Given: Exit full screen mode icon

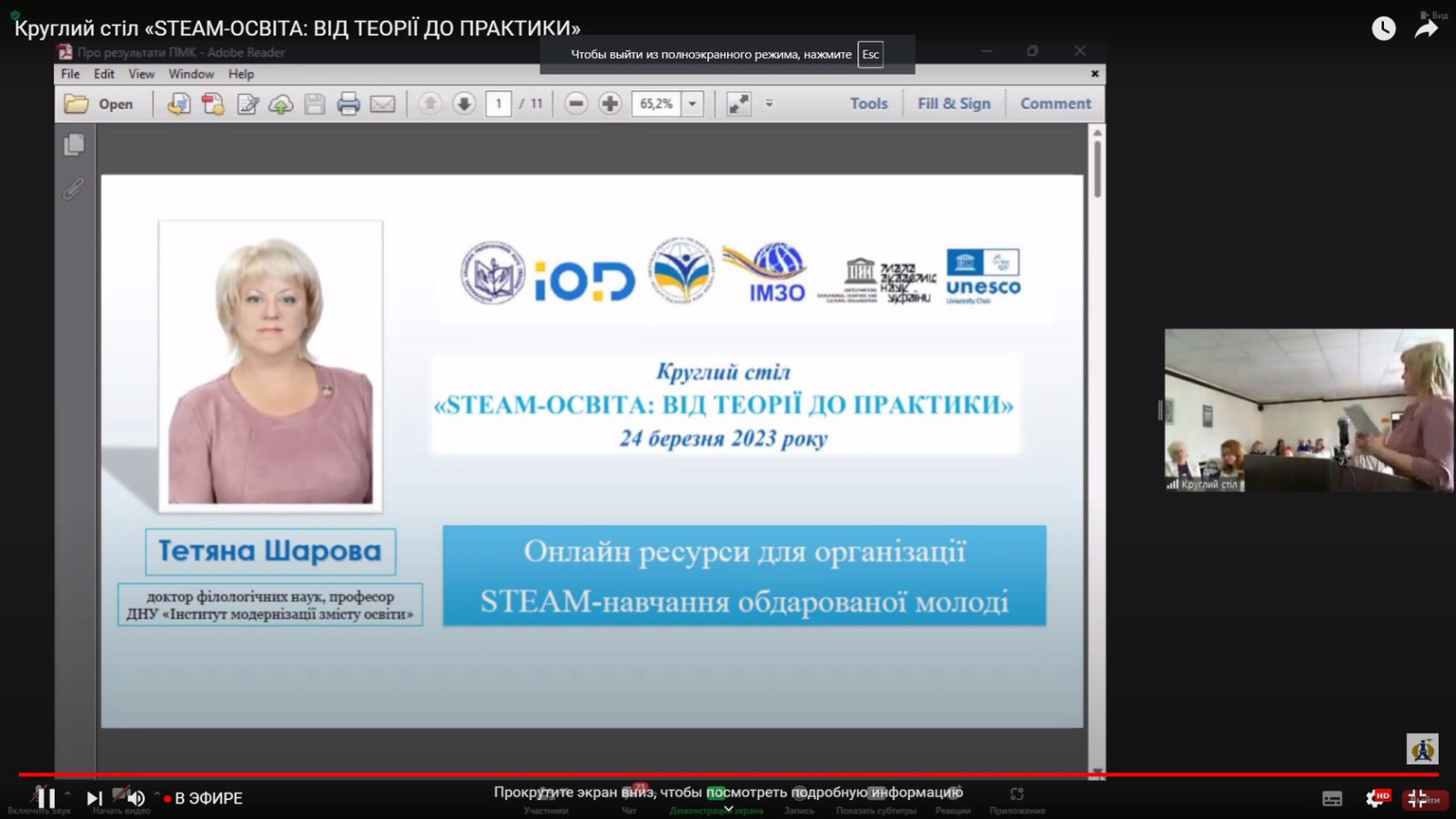Looking at the screenshot, I should click(1418, 799).
